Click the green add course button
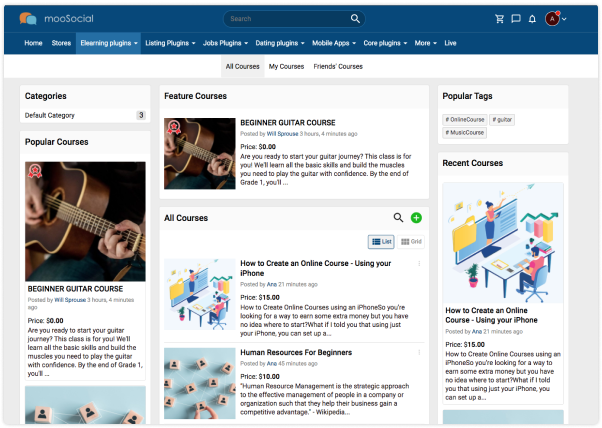This screenshot has height=428, width=602. (416, 218)
